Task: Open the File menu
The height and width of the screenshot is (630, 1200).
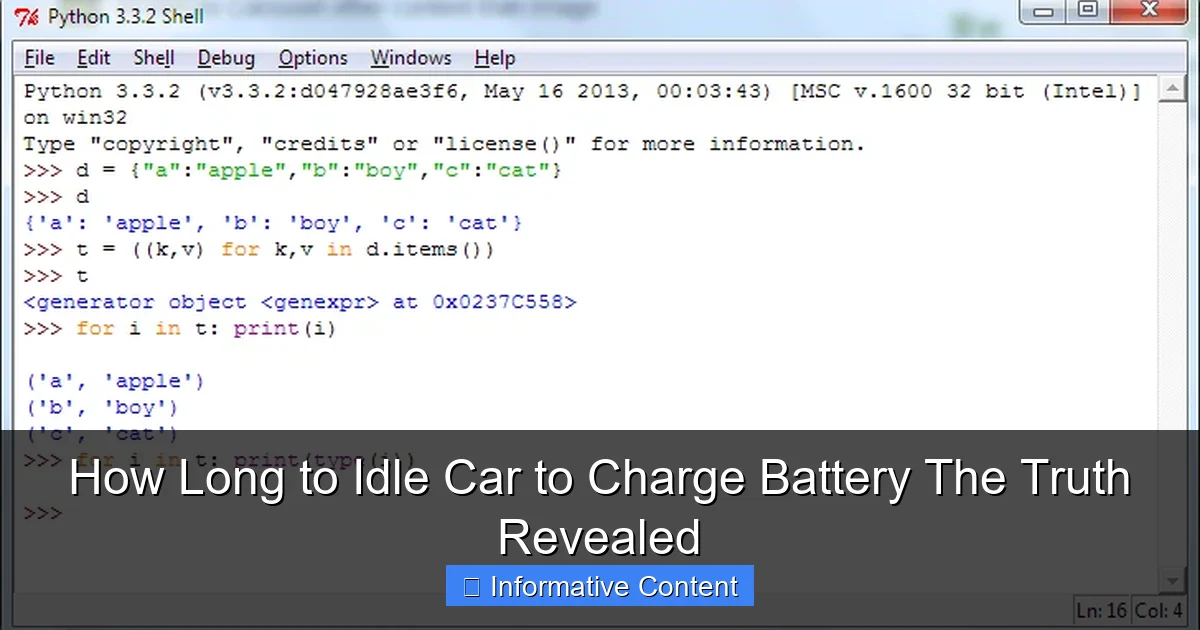Action: click(x=38, y=58)
